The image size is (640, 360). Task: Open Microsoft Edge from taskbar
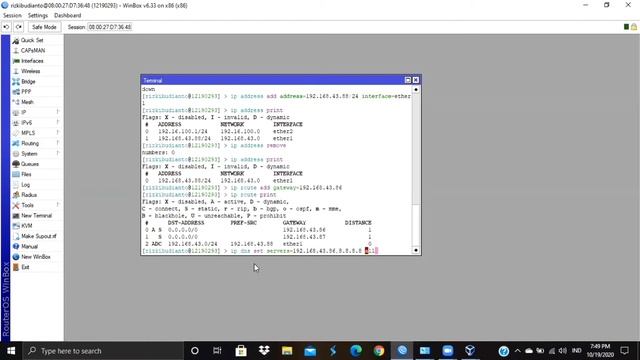[356, 351]
